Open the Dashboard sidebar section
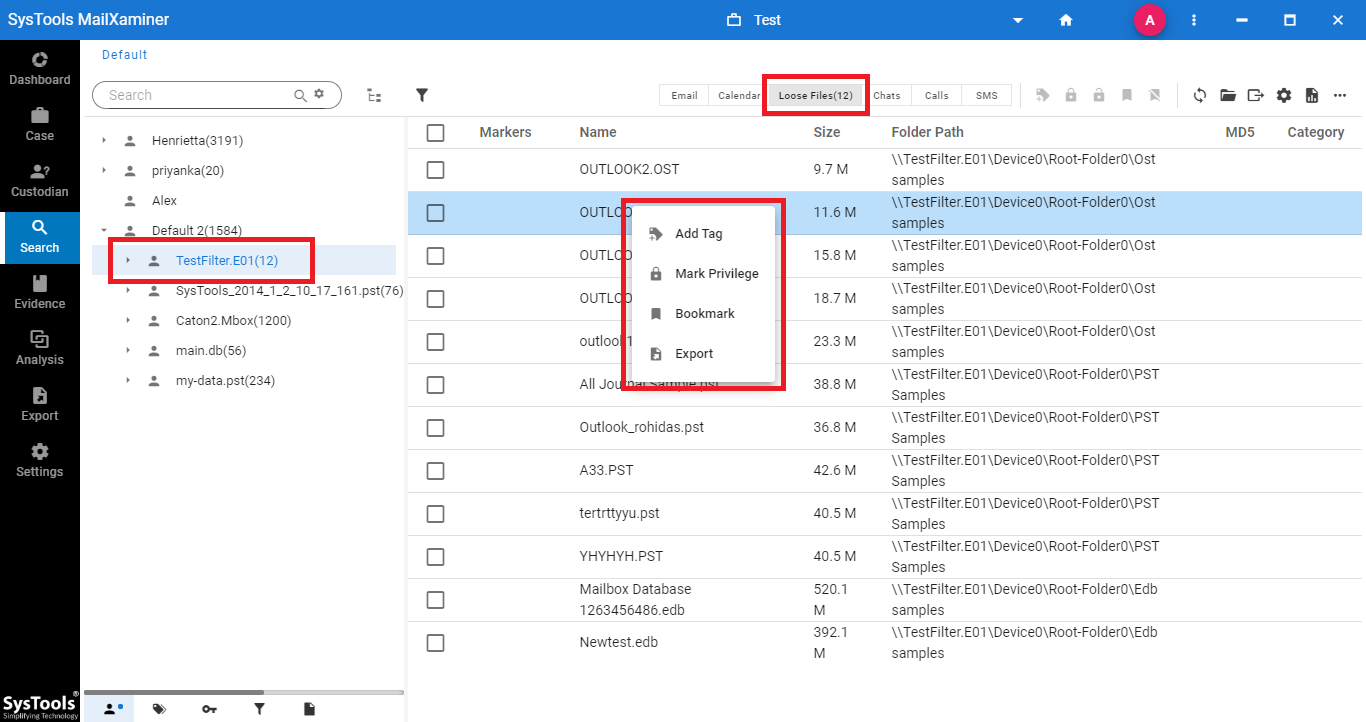 40,69
